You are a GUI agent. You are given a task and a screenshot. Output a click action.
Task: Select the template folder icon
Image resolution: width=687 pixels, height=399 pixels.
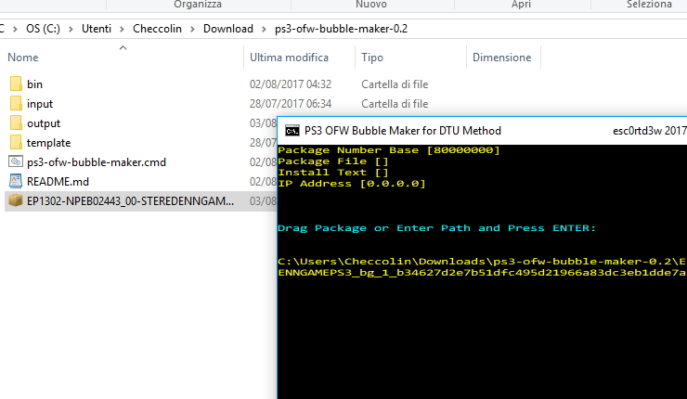[16, 142]
